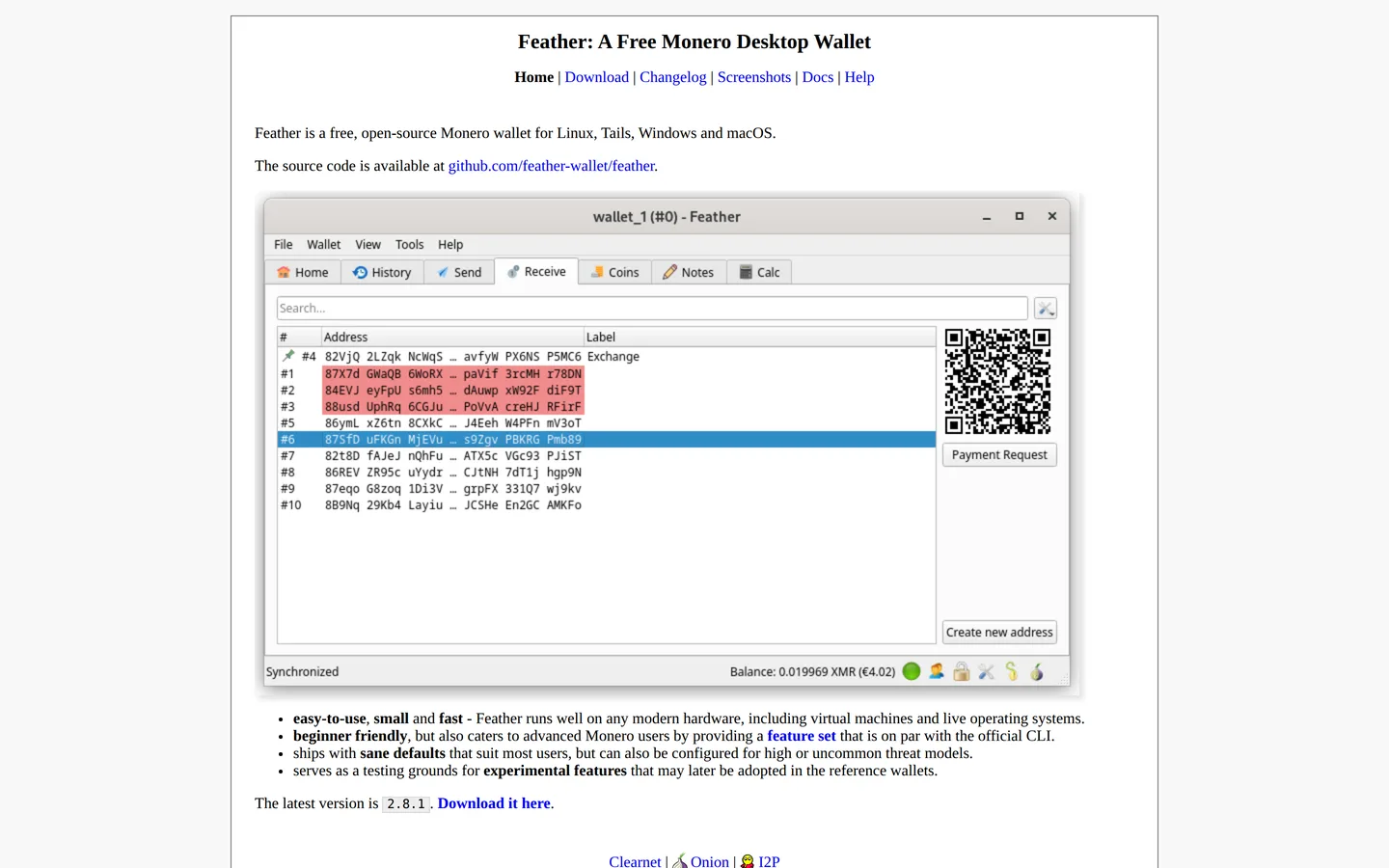Click the QR code image
Viewport: 1389px width, 868px height.
pyautogui.click(x=997, y=382)
